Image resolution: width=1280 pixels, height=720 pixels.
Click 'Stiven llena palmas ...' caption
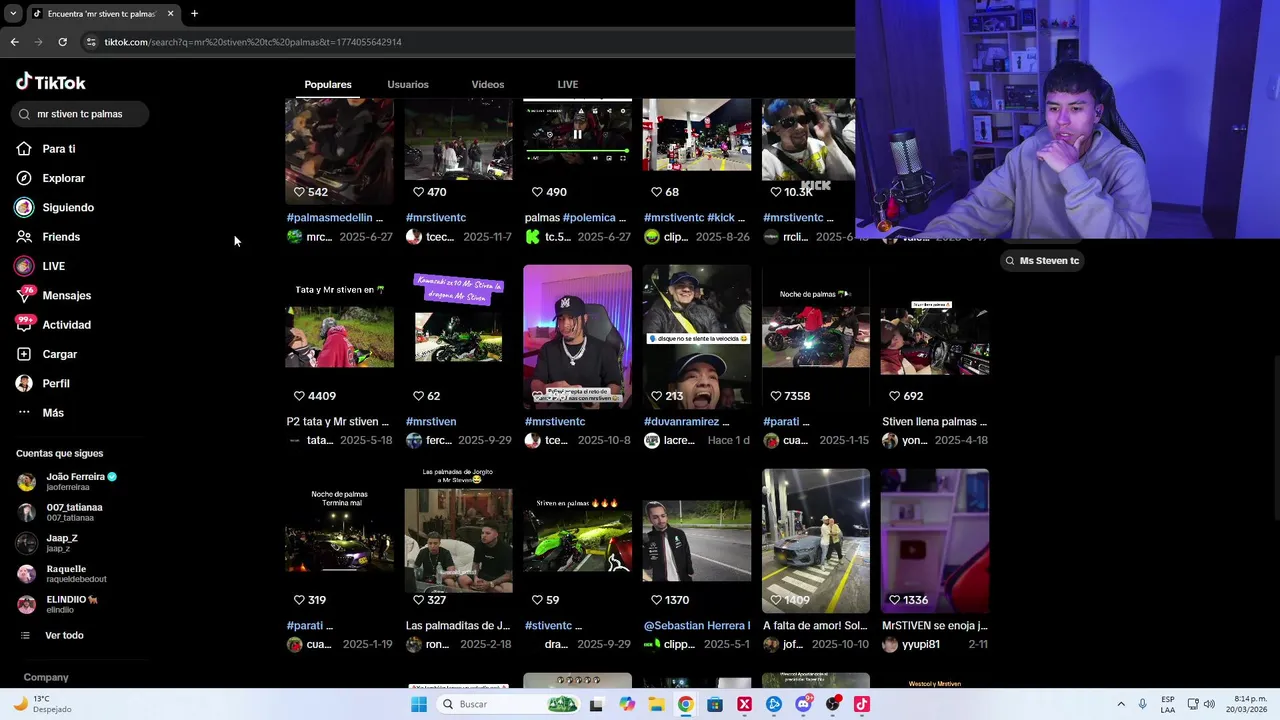pos(934,421)
